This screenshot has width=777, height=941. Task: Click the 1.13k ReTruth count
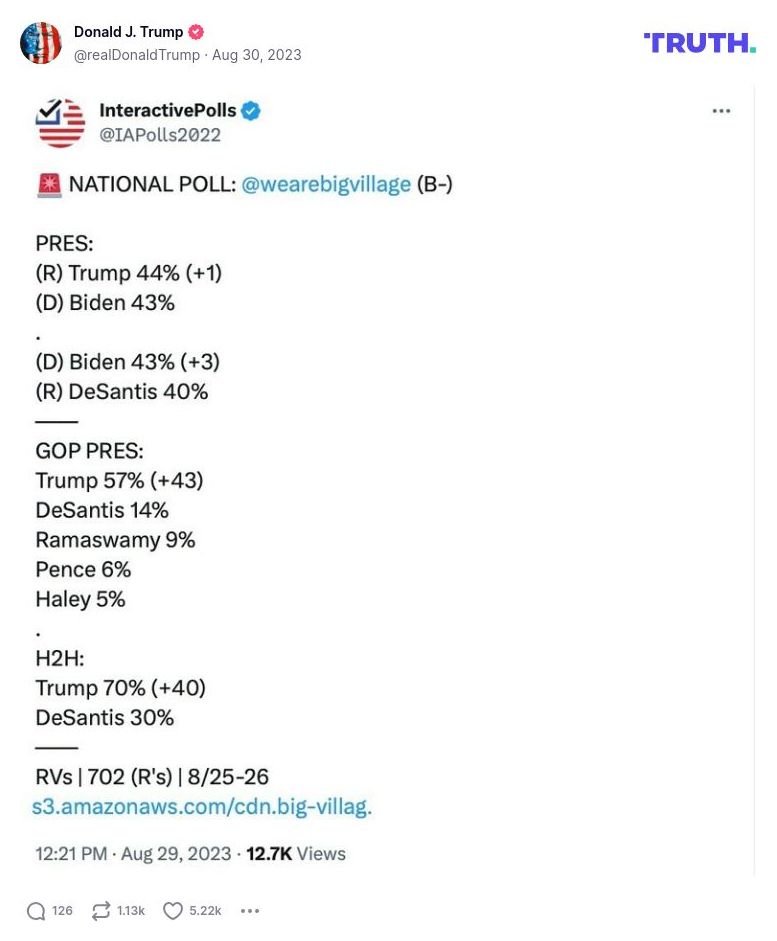[130, 911]
